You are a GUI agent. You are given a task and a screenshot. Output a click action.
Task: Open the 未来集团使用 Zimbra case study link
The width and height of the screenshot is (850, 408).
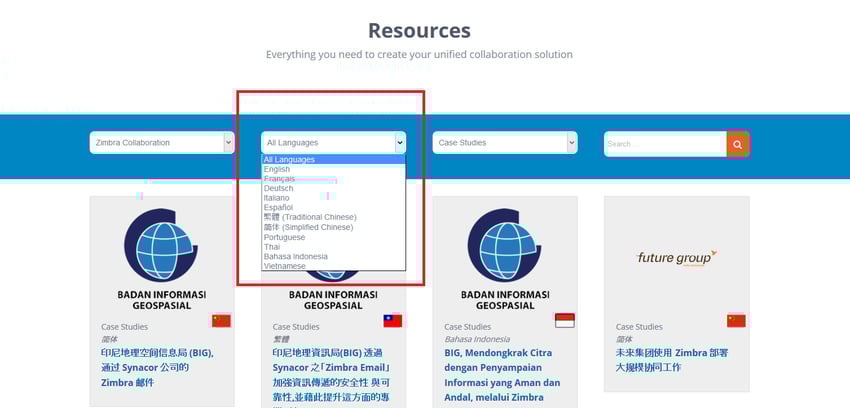(x=672, y=360)
